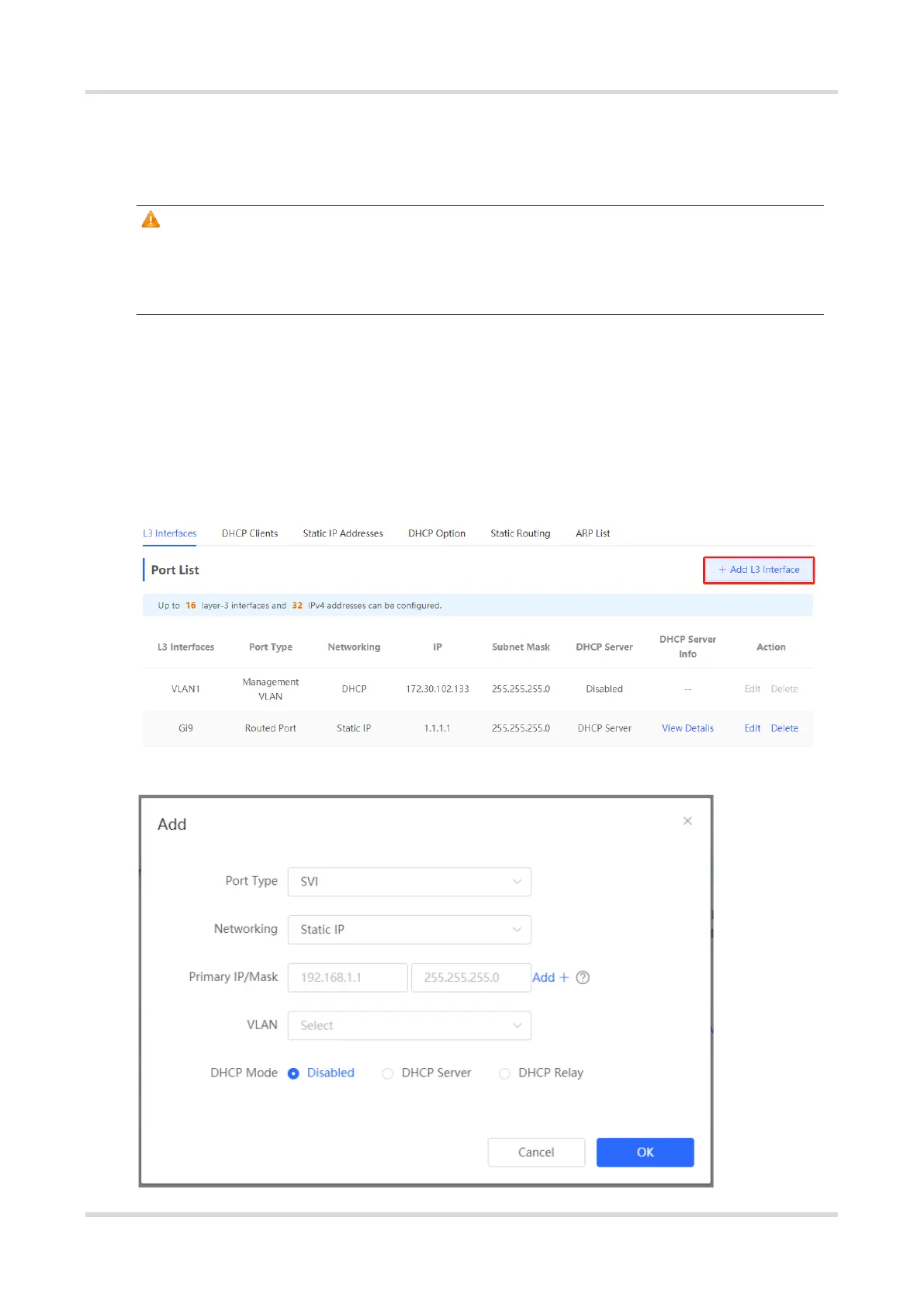Click Edit in the Gi9 row
Screen dimensions: 924x1307
tap(753, 728)
